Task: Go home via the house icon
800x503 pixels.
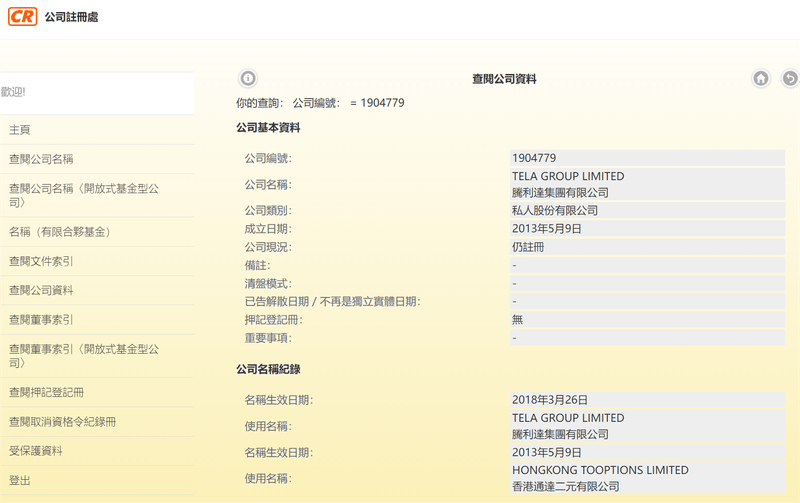Action: point(761,79)
